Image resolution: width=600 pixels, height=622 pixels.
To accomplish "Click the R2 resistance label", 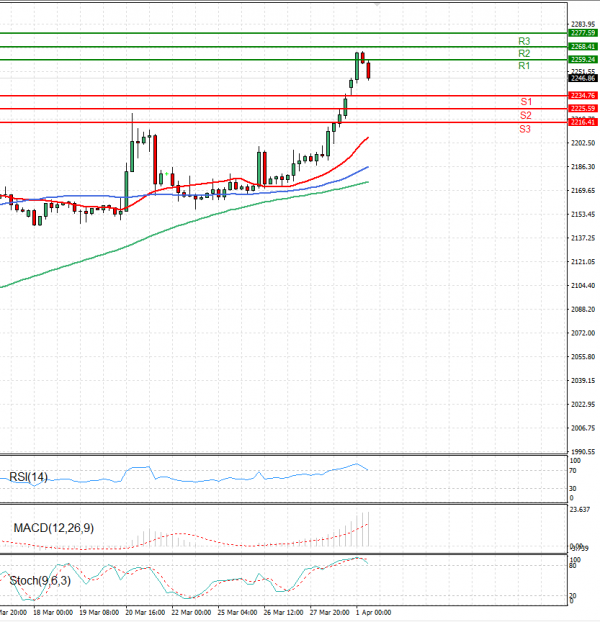I will tap(524, 53).
